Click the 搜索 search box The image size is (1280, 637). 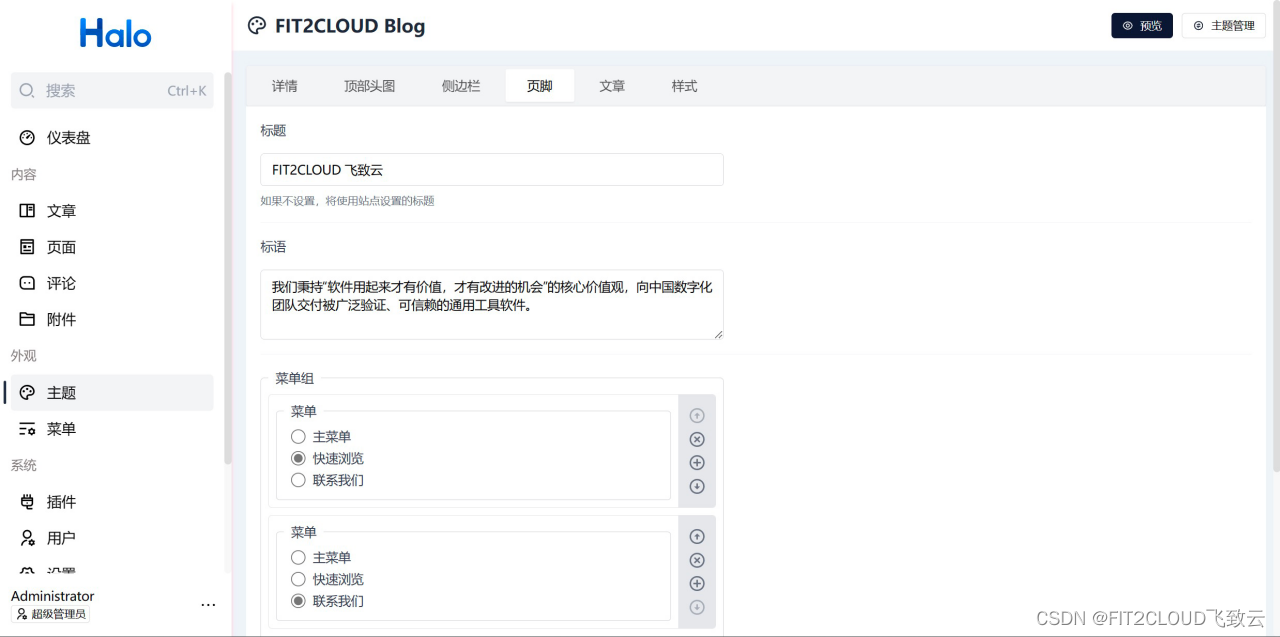[x=112, y=90]
